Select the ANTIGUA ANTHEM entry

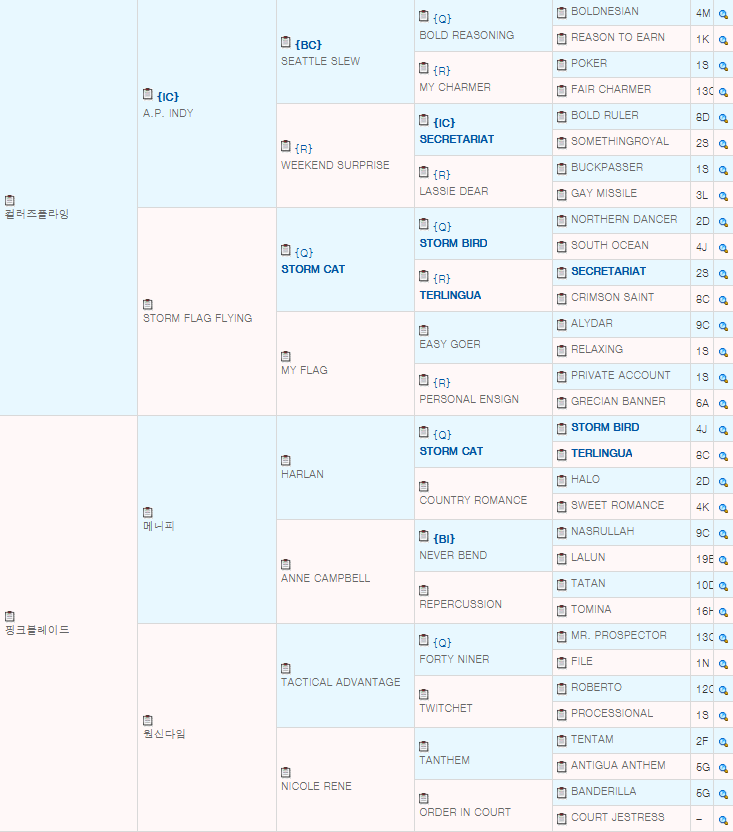[618, 765]
